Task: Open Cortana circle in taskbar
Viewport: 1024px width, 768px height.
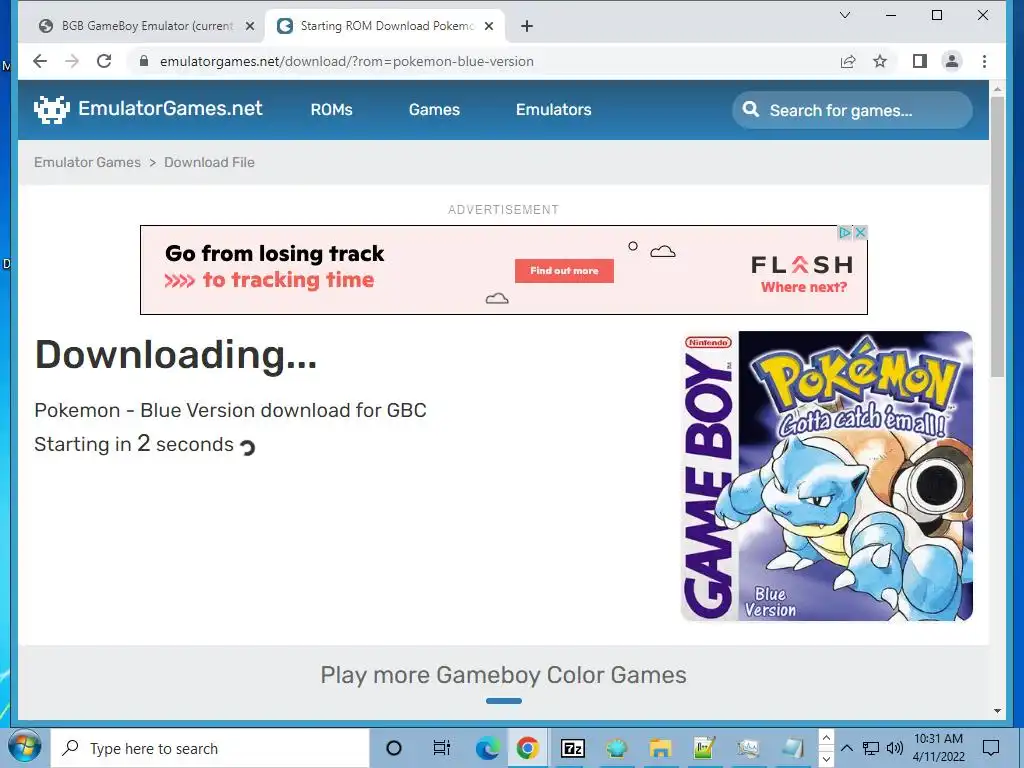Action: 394,748
